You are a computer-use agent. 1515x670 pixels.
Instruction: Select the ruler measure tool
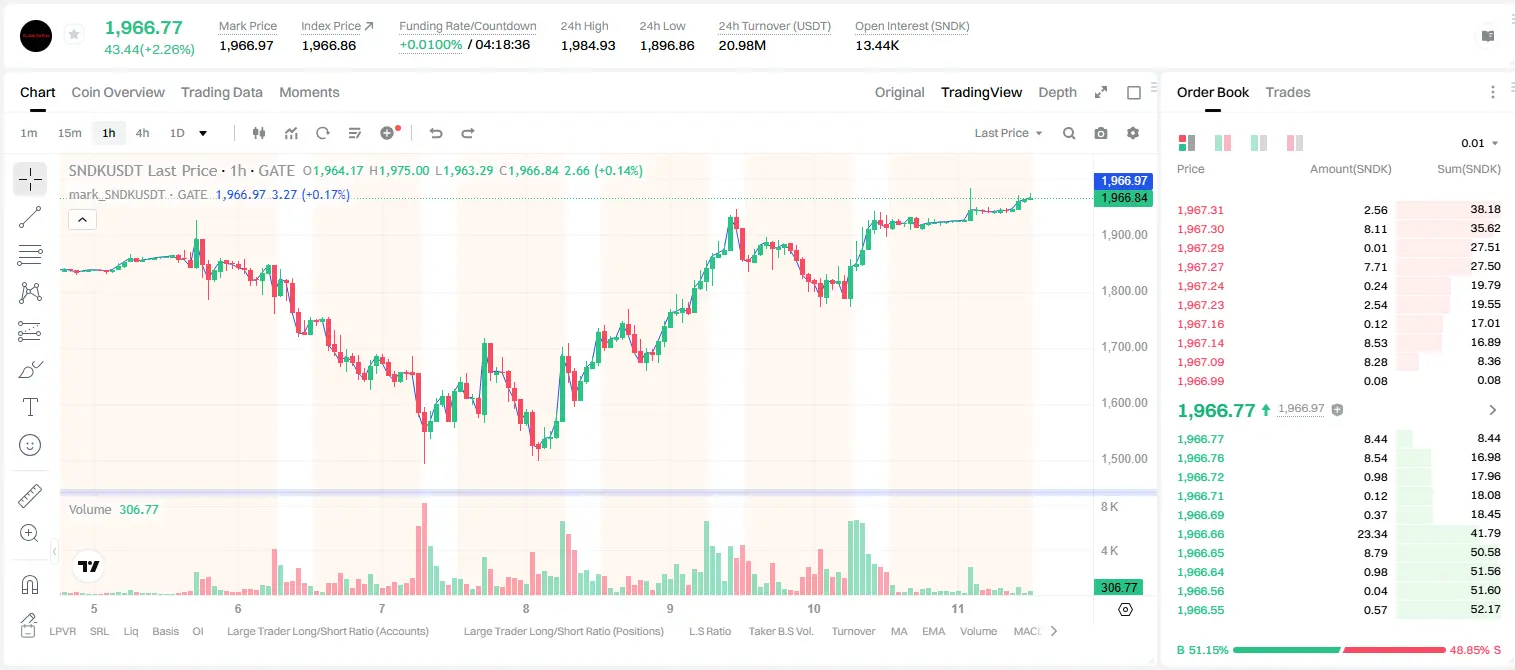[x=30, y=496]
